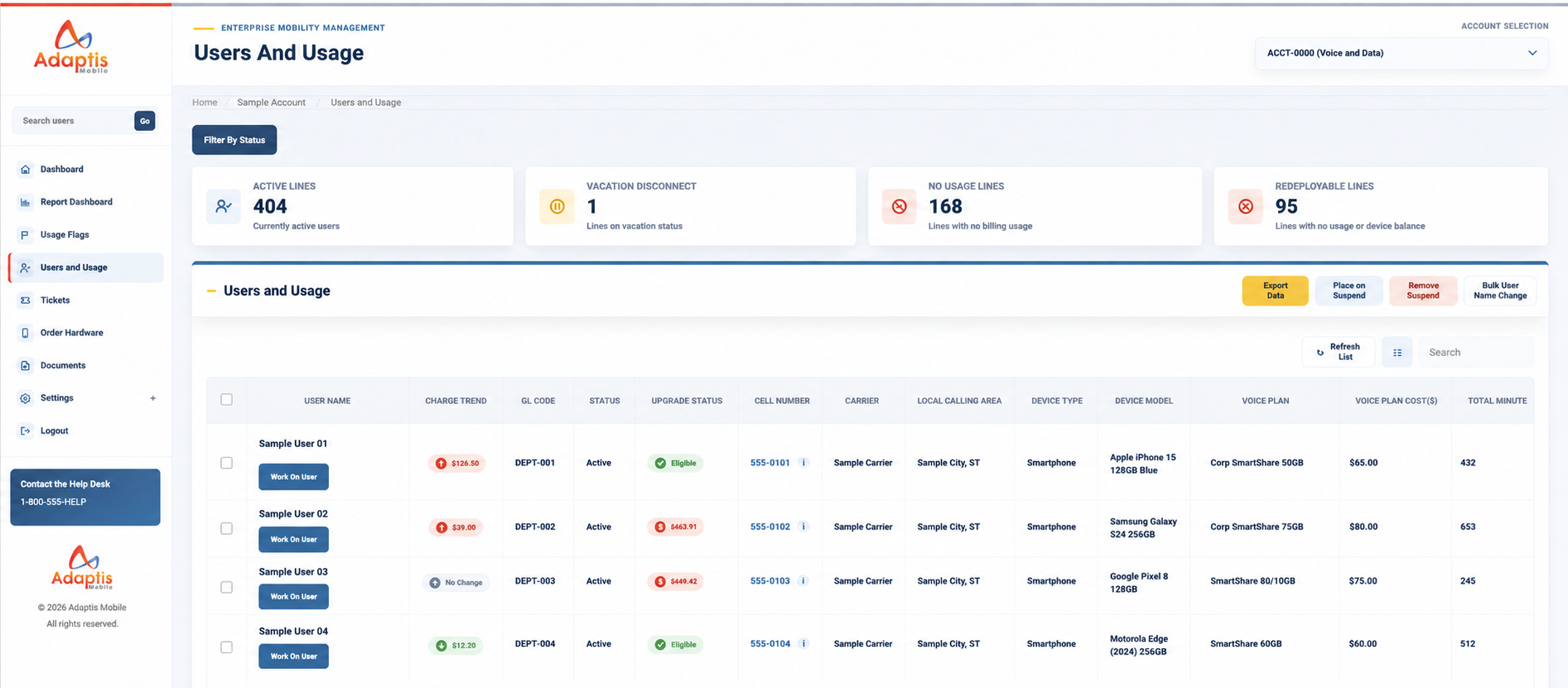
Task: Select Documents menu item
Action: pyautogui.click(x=63, y=365)
